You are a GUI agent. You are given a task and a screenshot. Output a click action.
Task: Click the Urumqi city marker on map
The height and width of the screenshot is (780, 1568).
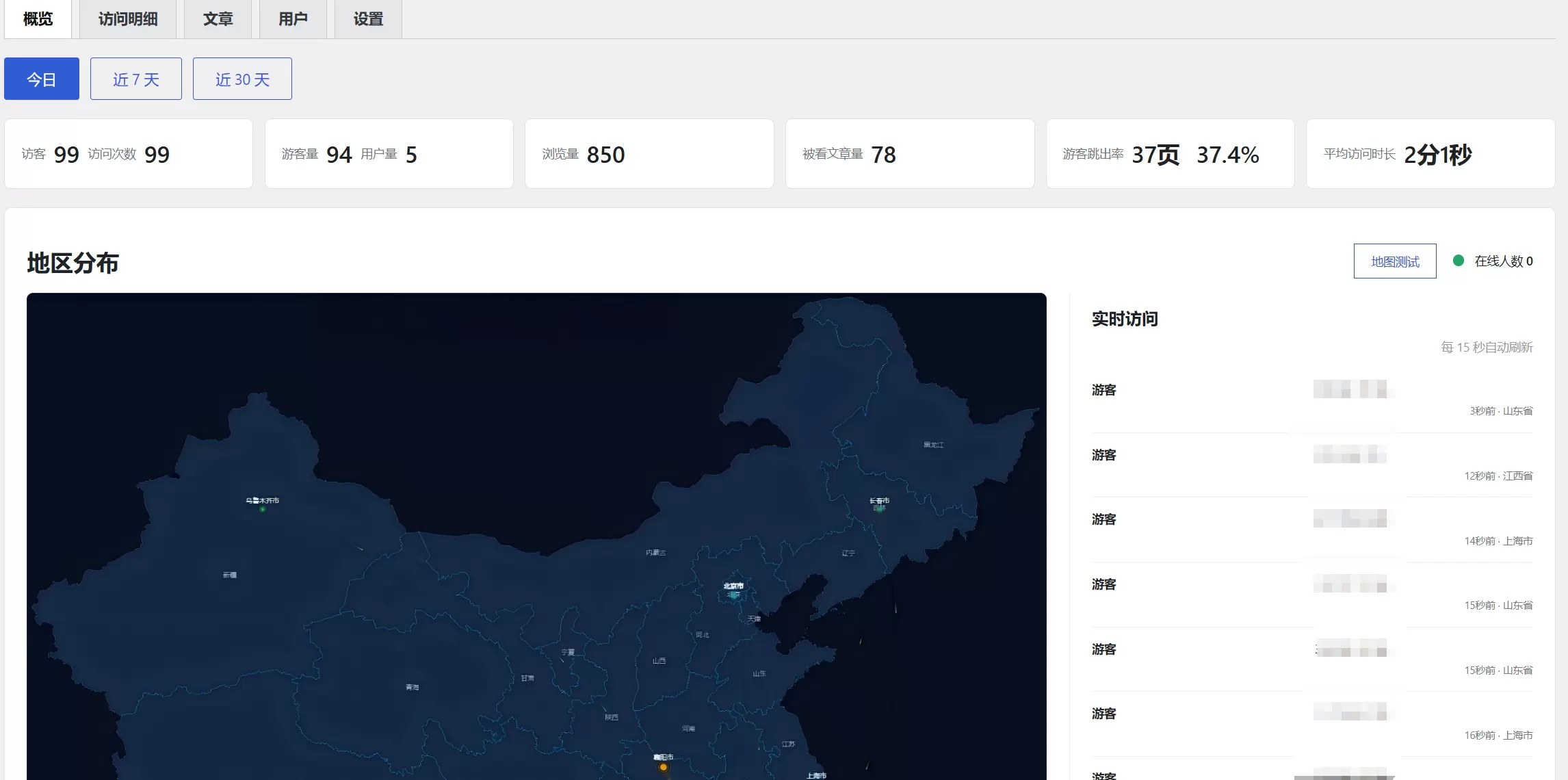262,509
